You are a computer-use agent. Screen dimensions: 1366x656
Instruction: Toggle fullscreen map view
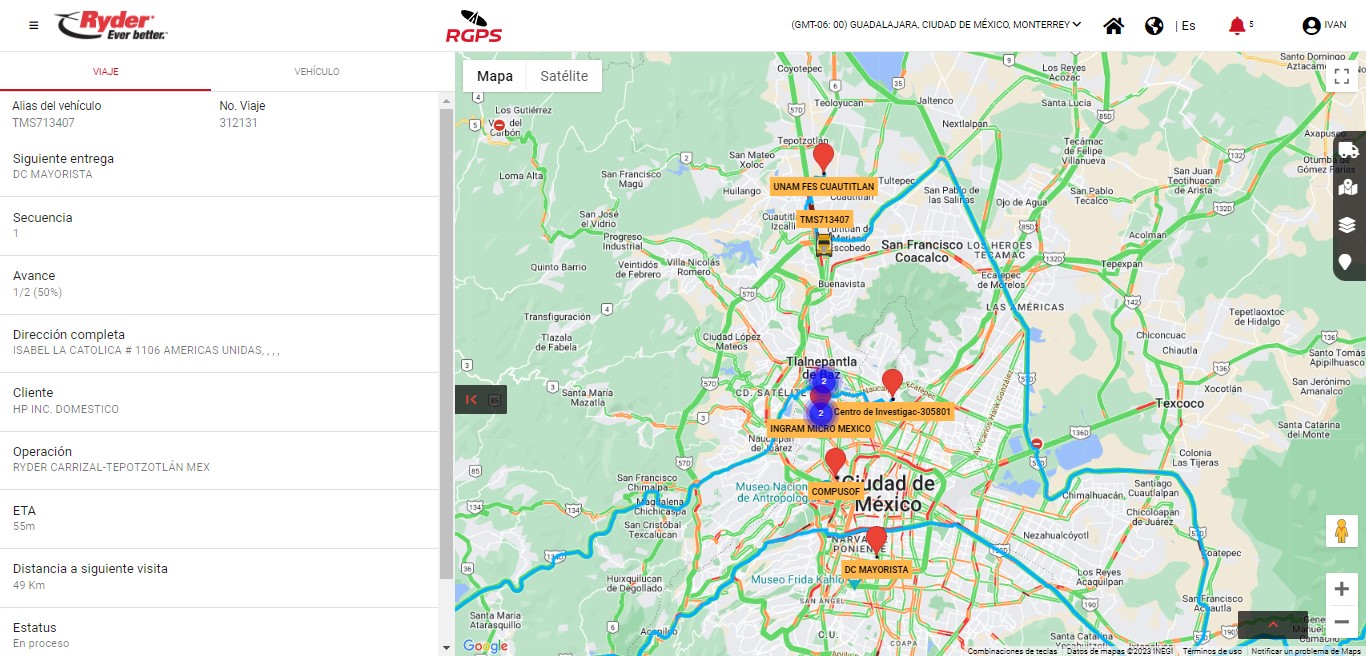[x=1341, y=77]
